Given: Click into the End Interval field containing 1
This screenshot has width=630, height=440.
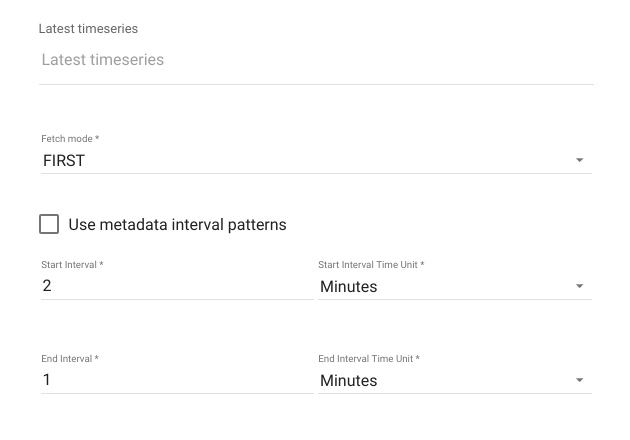Looking at the screenshot, I should 177,380.
